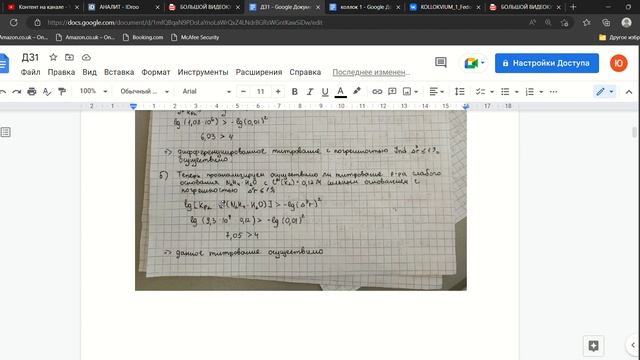Viewport: 640px width, 360px height.
Task: Check cloud save status icon
Action: tap(86, 57)
